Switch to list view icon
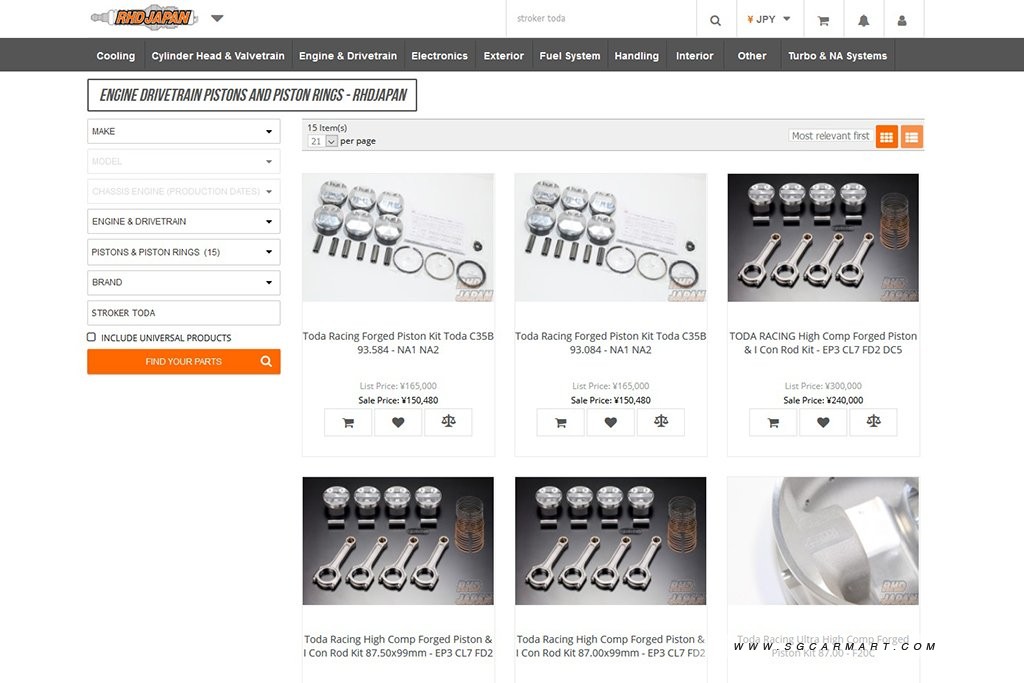The width and height of the screenshot is (1024, 683). (x=912, y=137)
